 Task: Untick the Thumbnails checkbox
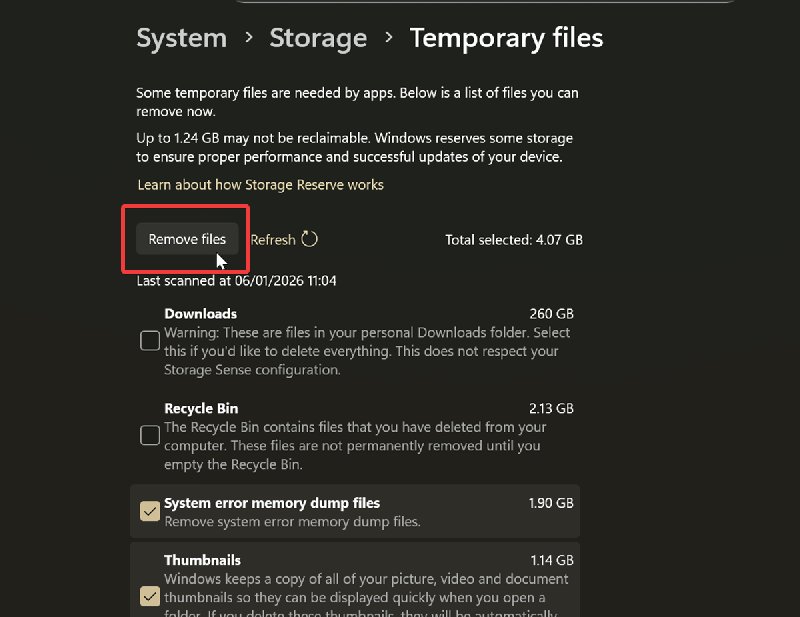[x=150, y=597]
